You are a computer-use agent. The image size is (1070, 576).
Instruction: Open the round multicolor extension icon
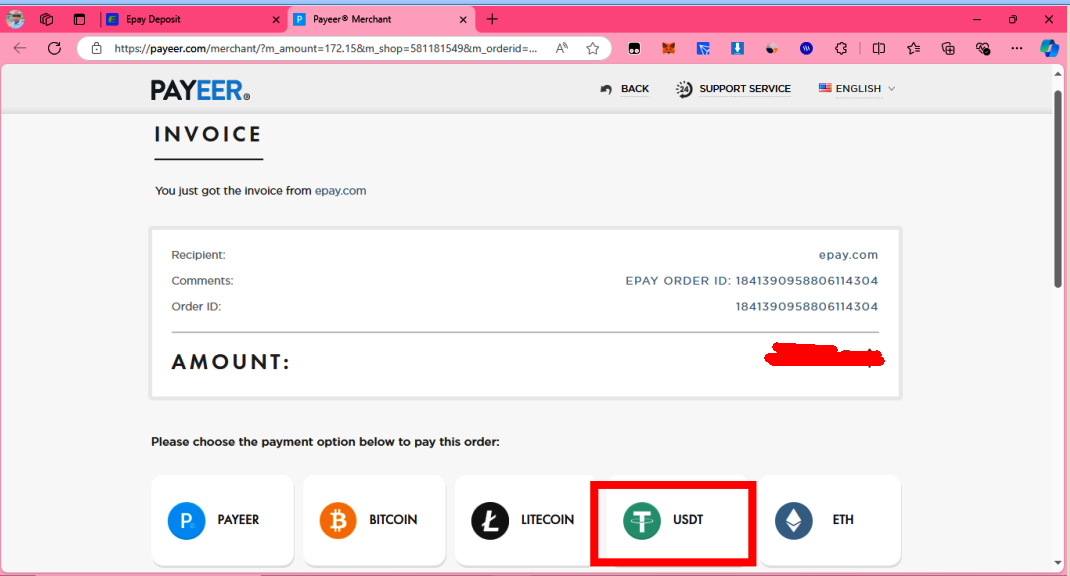tap(772, 48)
